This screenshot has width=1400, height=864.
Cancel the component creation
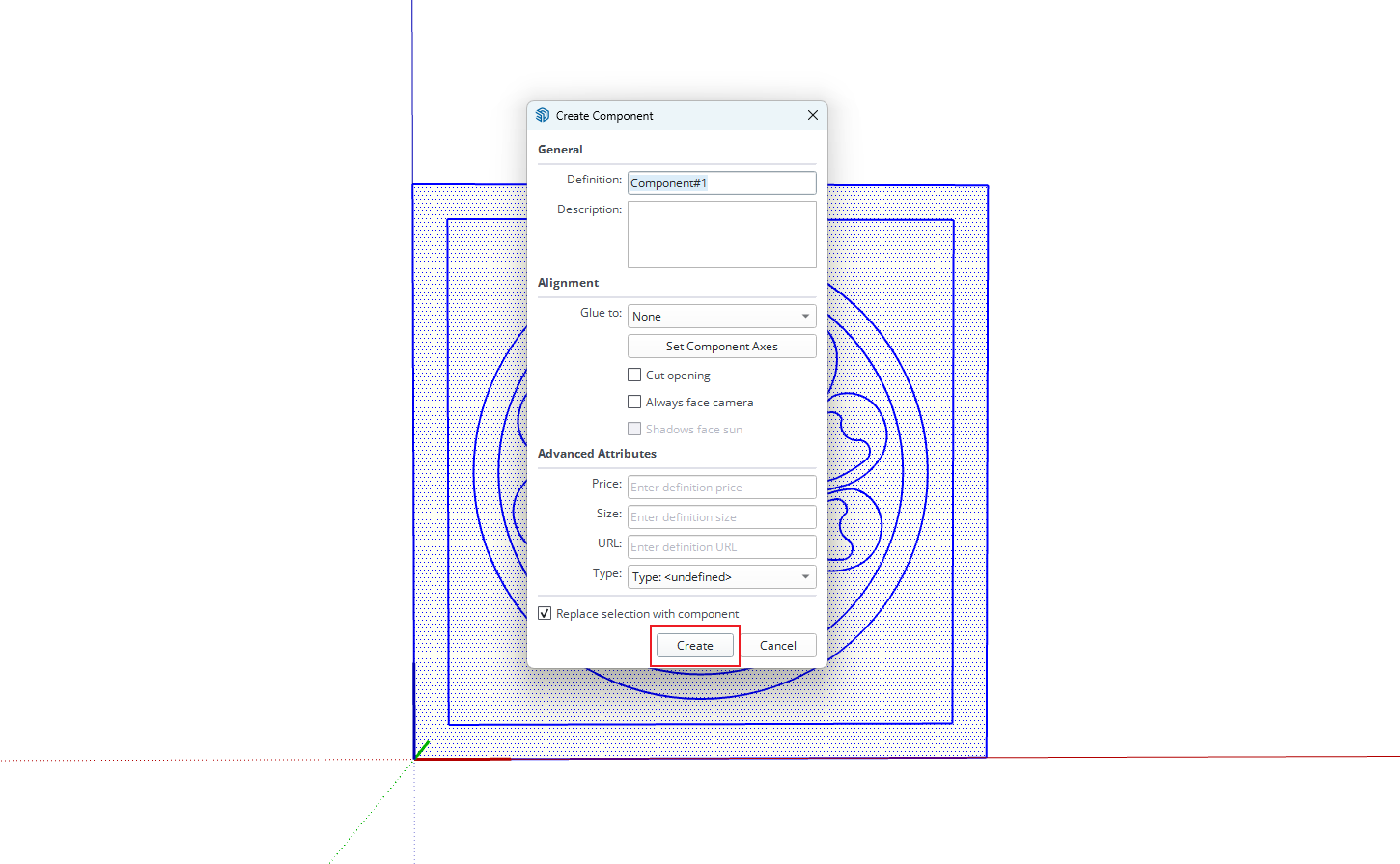tap(777, 646)
